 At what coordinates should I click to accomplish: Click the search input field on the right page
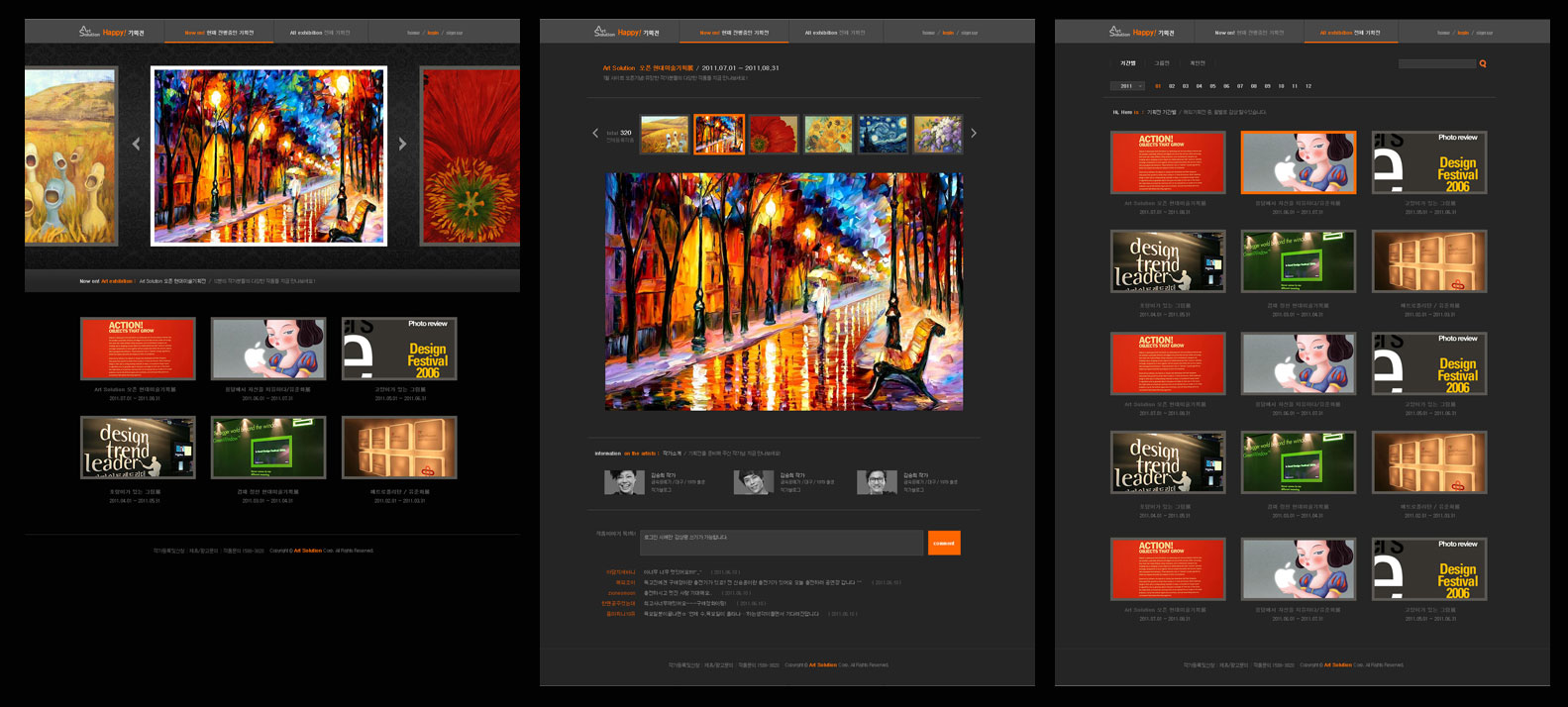point(1436,63)
